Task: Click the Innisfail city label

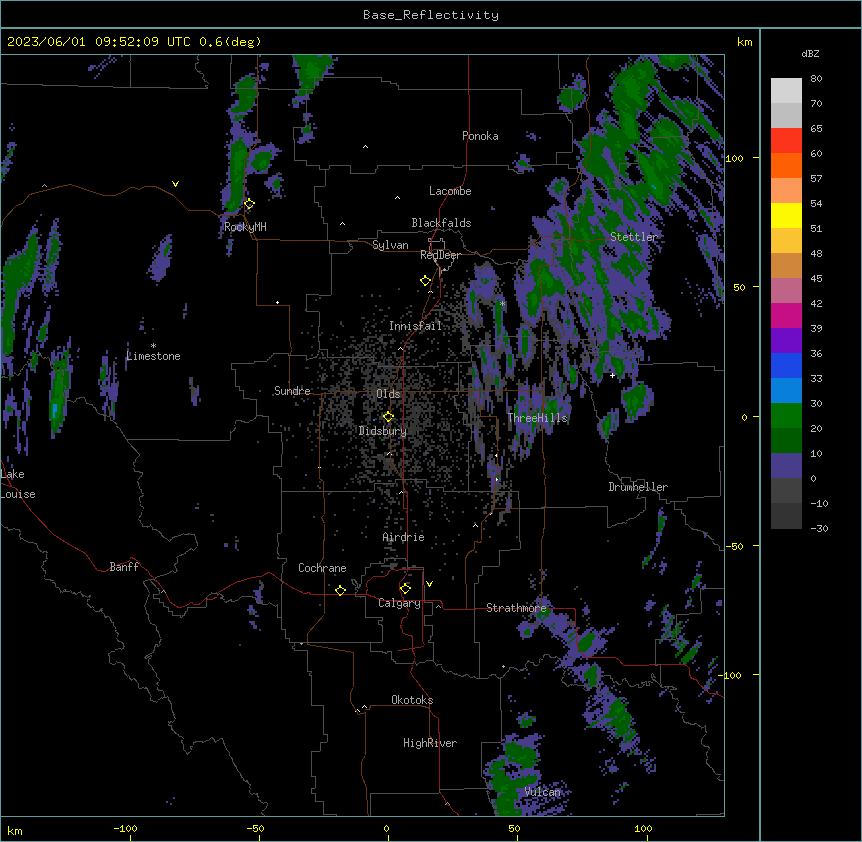Action: [x=416, y=326]
